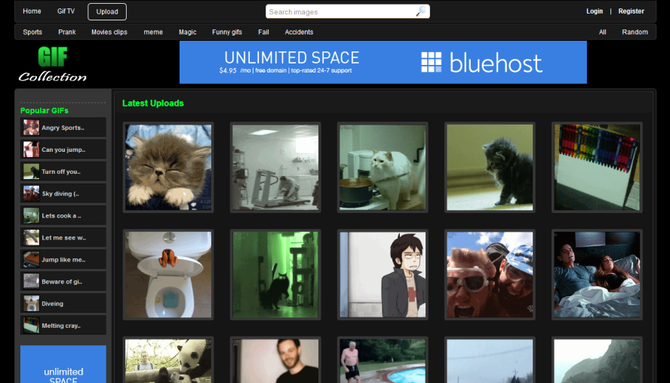This screenshot has width=670, height=383.
Task: Select the Magic category
Action: point(188,32)
